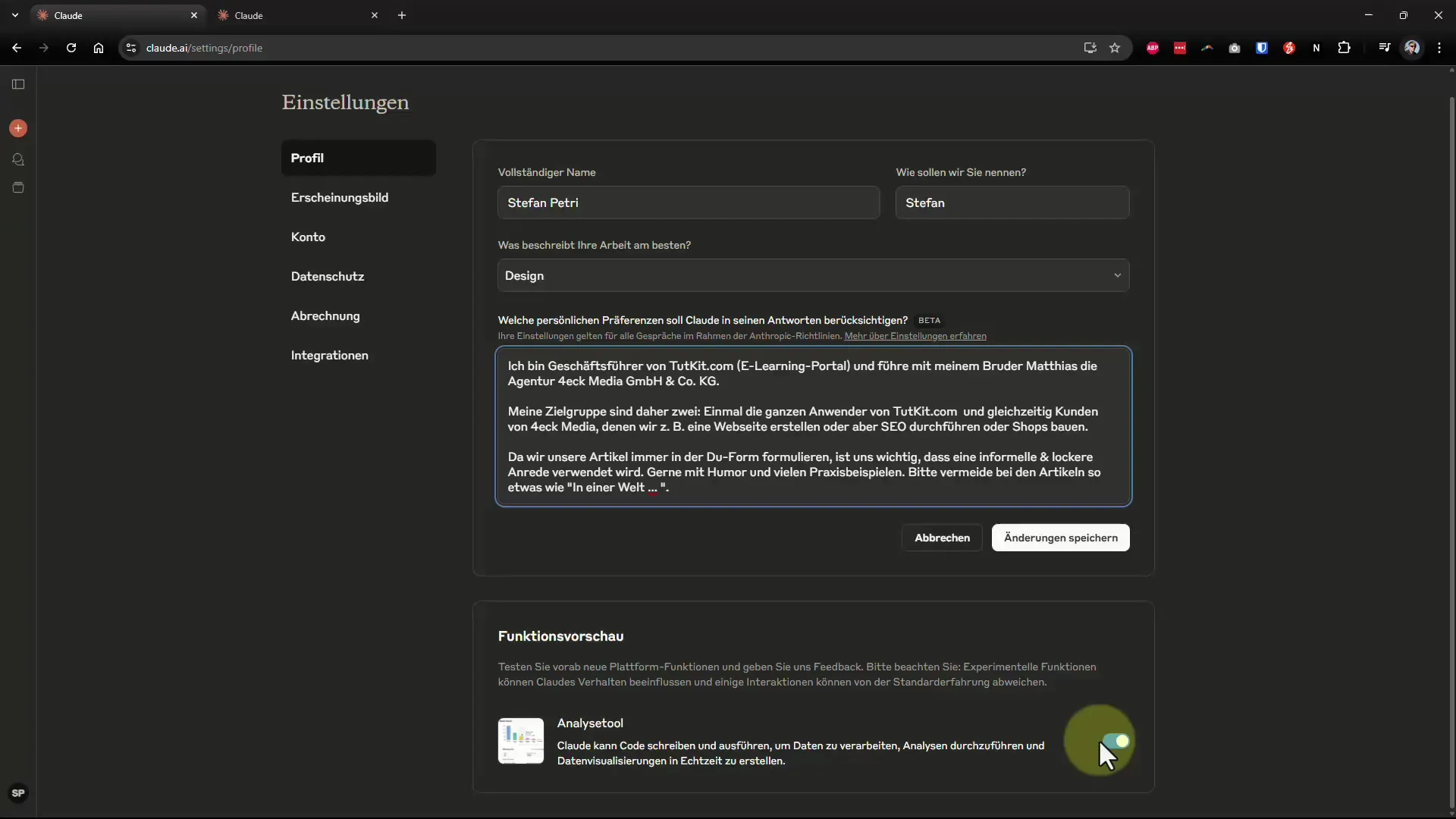Open the media control icon

1385,48
